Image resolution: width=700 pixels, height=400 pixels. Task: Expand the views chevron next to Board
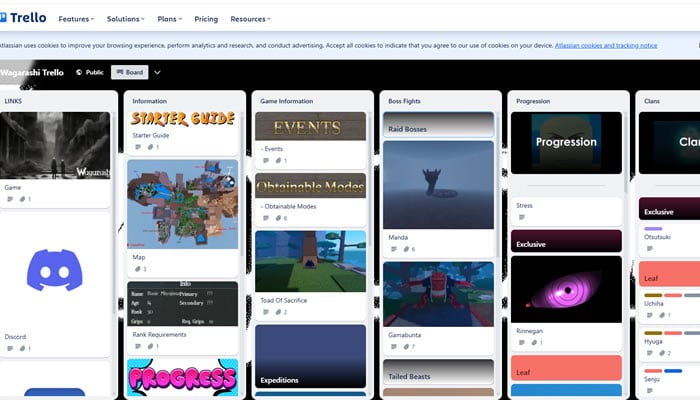click(157, 72)
